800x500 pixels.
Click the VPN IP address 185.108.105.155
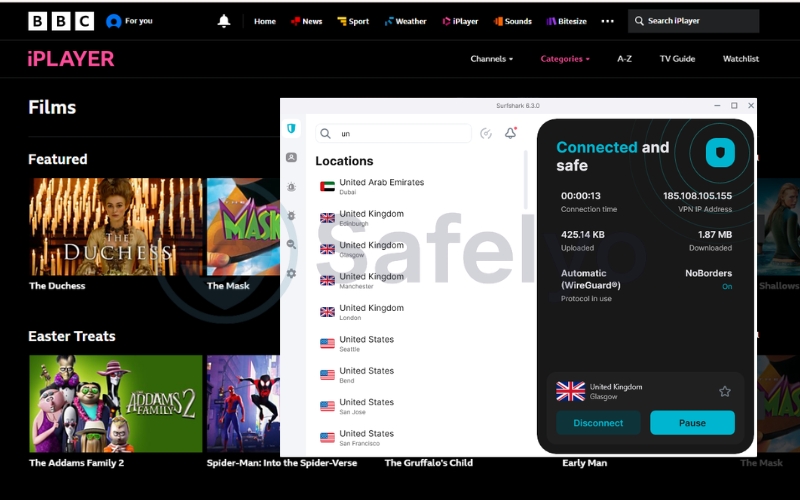pos(697,196)
